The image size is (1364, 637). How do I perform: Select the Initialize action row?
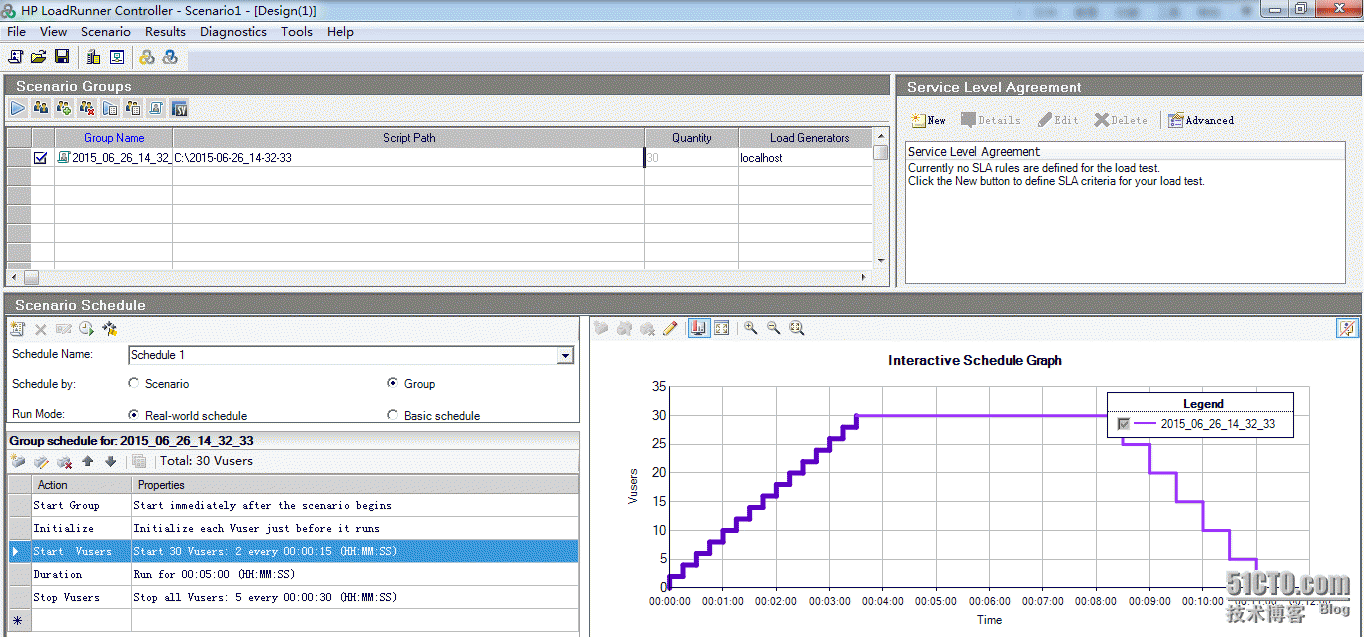pyautogui.click(x=293, y=528)
